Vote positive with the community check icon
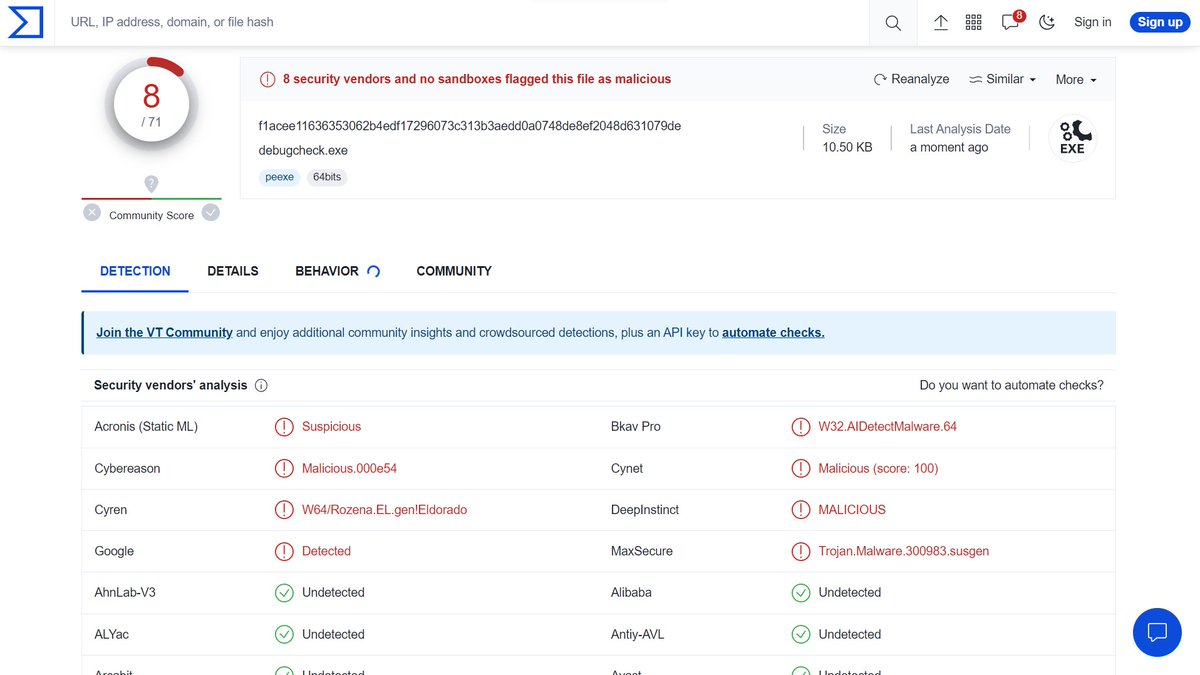The width and height of the screenshot is (1200, 675). pos(210,212)
